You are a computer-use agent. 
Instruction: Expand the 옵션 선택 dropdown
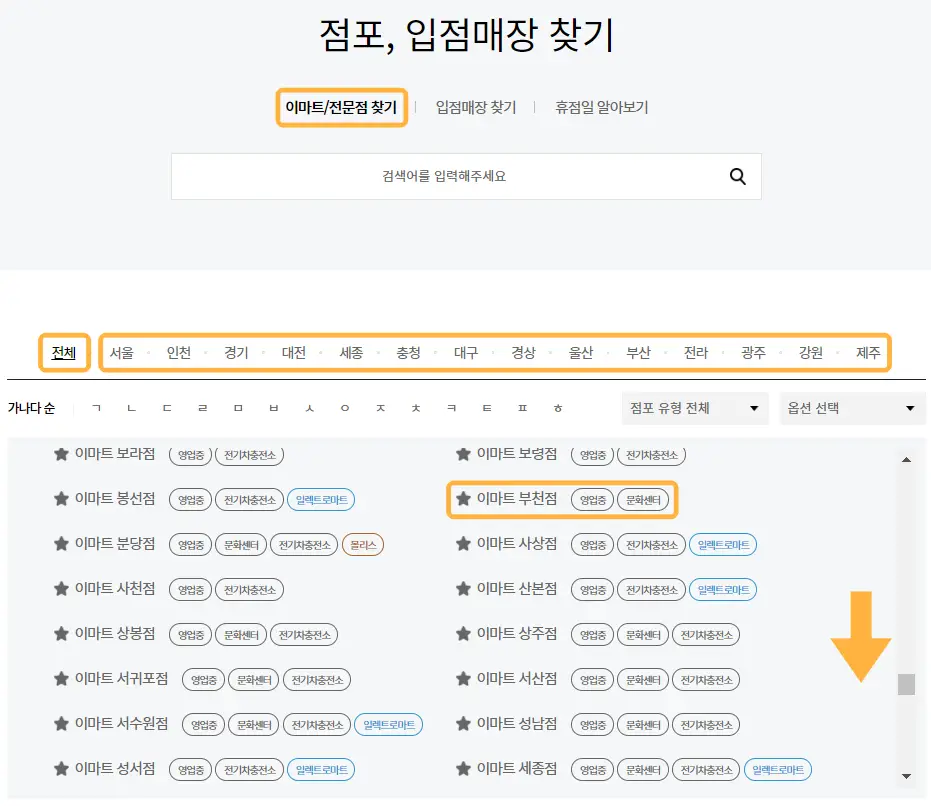852,408
